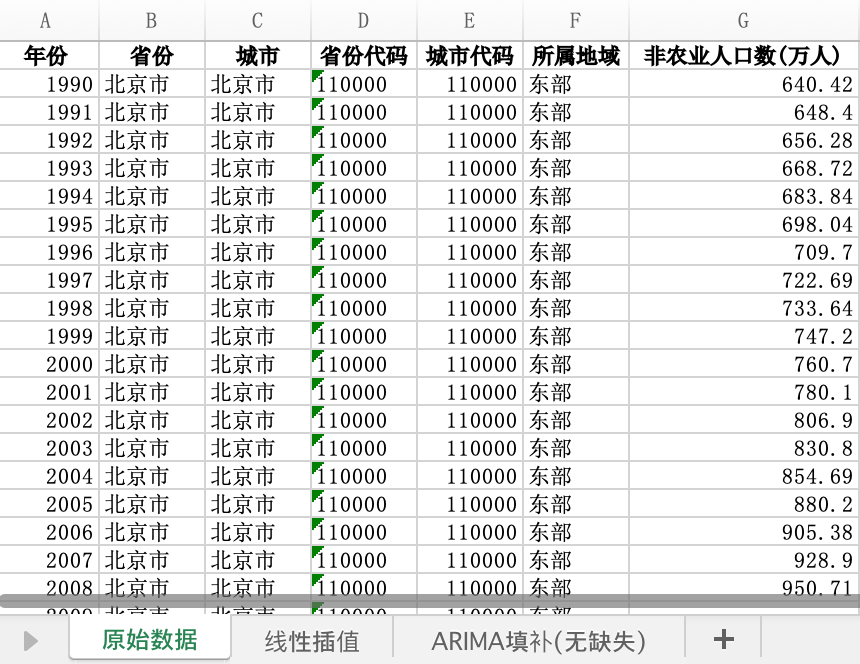Image resolution: width=860 pixels, height=664 pixels.
Task: Select population value 854.69
Action: [x=744, y=475]
